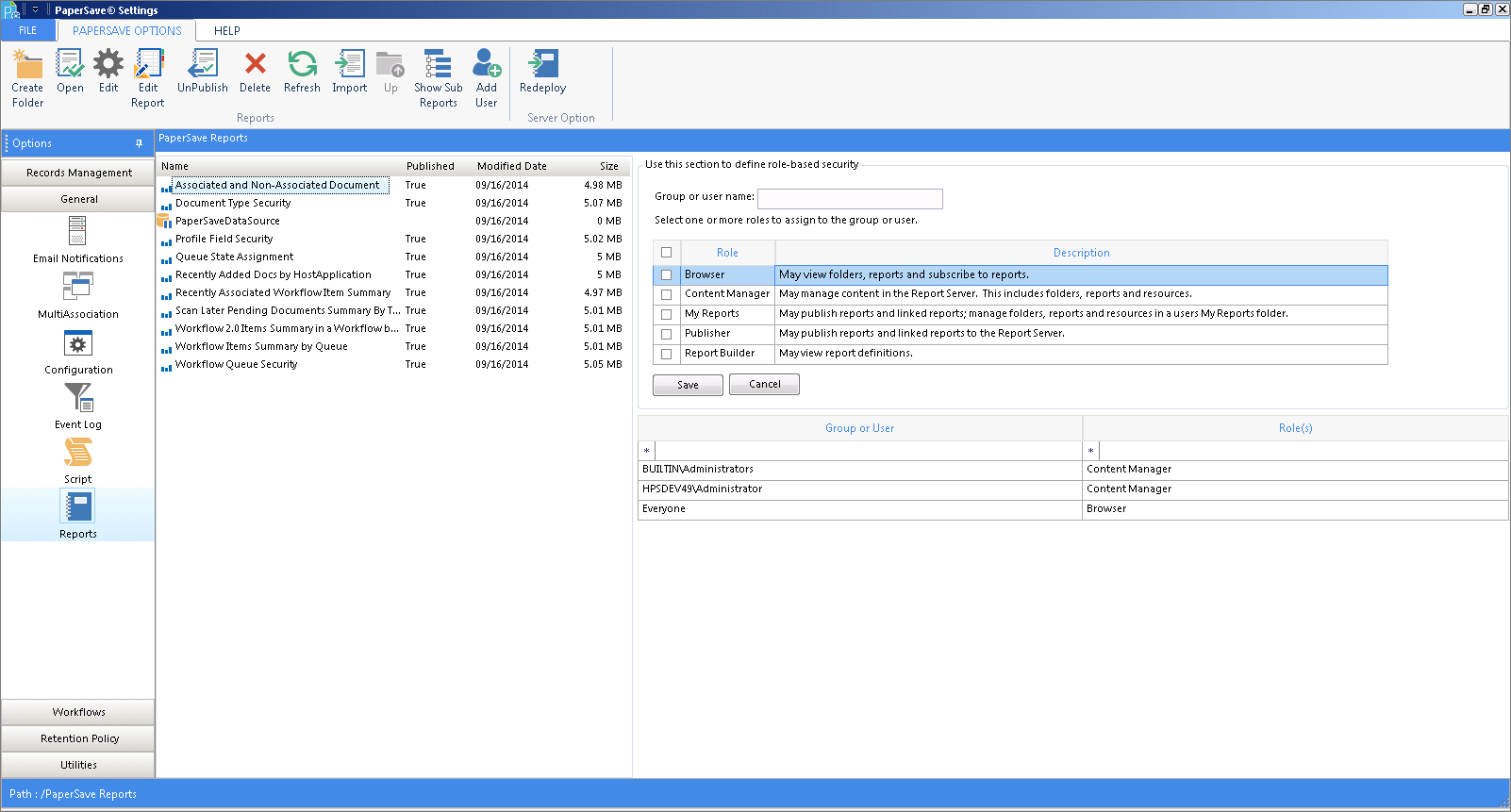The height and width of the screenshot is (812, 1511).
Task: Click the Cancel button
Action: 765,384
